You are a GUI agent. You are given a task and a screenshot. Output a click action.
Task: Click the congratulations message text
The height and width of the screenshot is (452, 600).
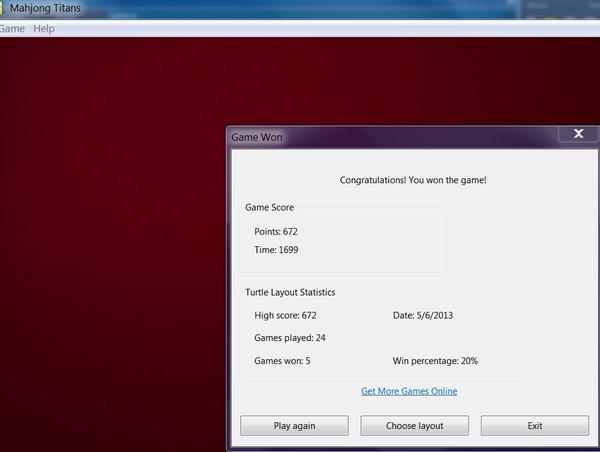click(413, 180)
